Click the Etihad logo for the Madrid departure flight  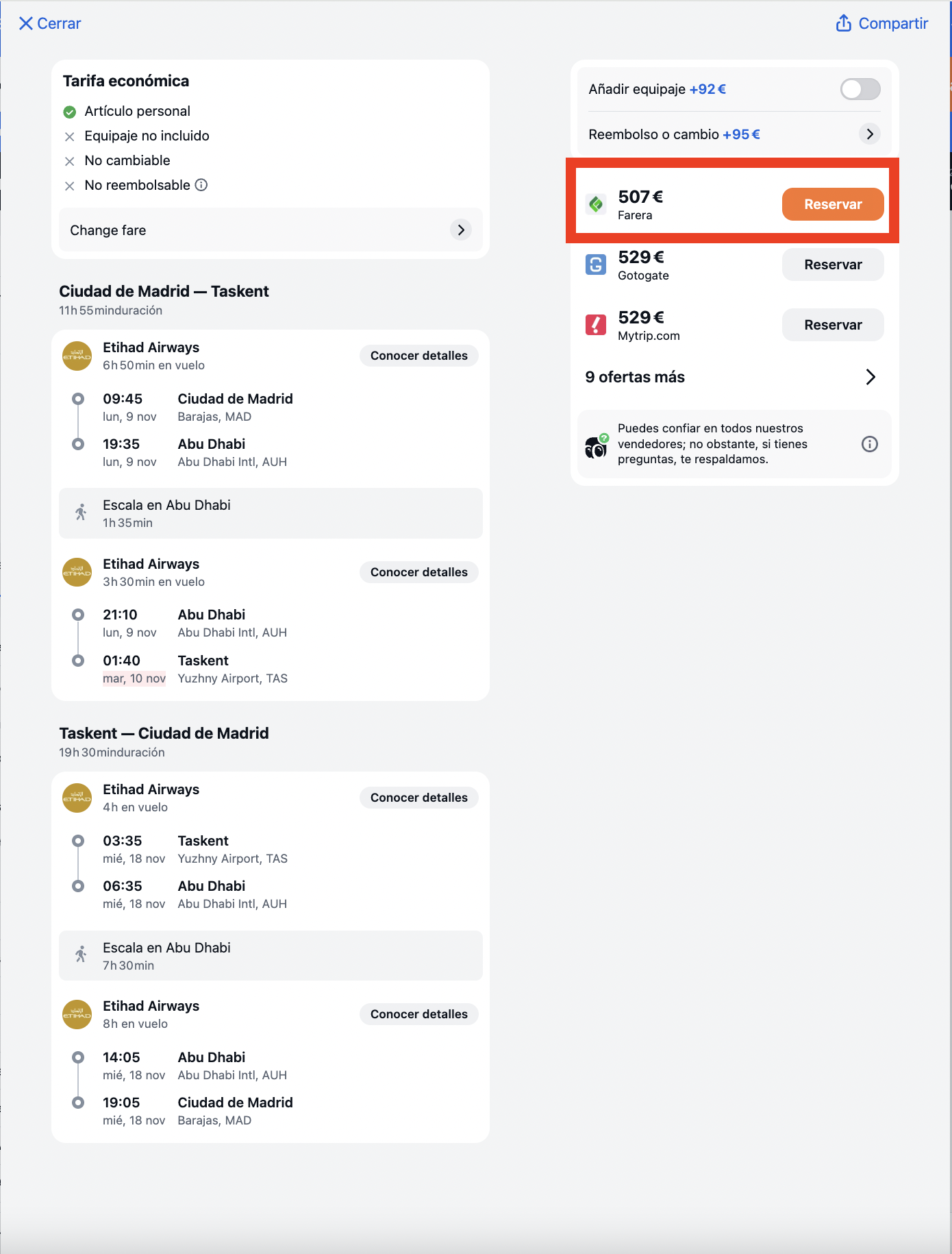(x=77, y=356)
